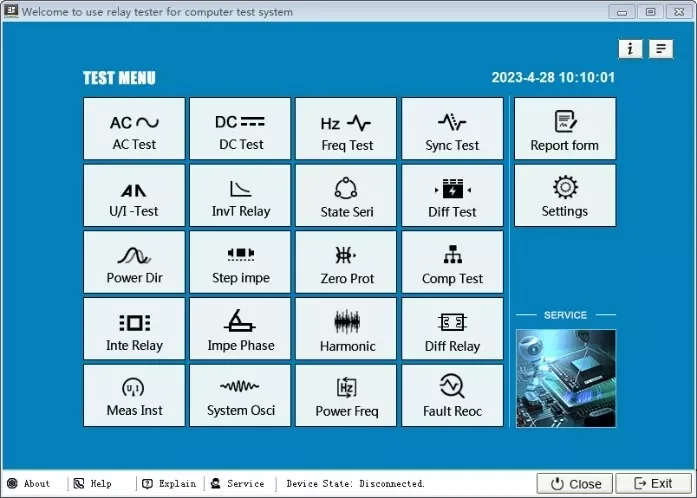
Task: Click About in the bottom bar
Action: pyautogui.click(x=29, y=483)
